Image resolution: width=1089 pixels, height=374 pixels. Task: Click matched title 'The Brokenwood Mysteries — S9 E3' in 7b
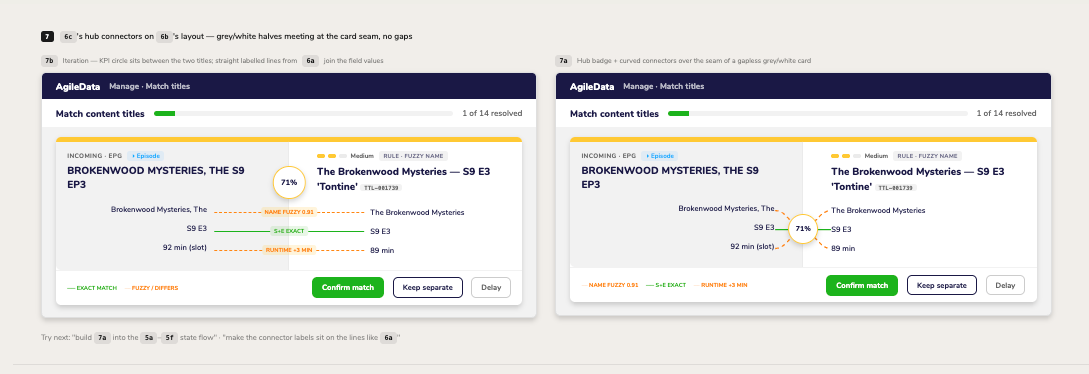(x=403, y=171)
